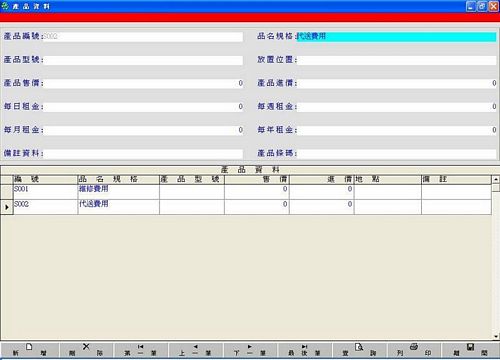Click the 產品型號 input field
This screenshot has width=500, height=360.
143,60
